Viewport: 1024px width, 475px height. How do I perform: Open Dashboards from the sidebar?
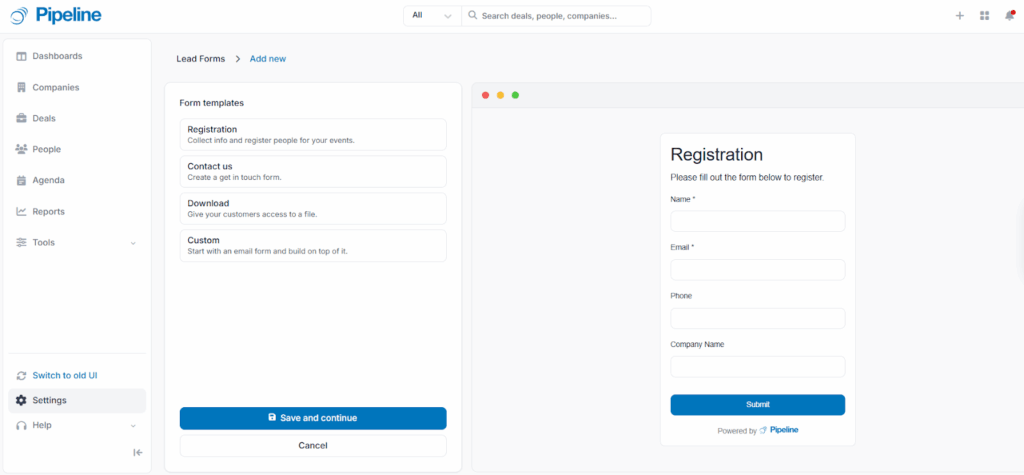click(x=57, y=56)
